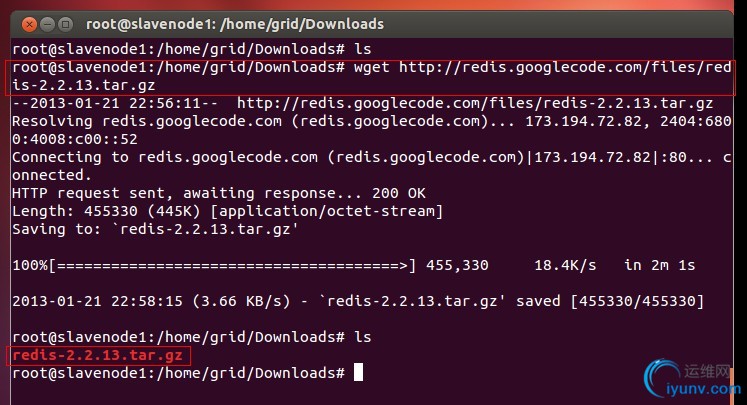Click the '200 OK' HTTP response text
Screen dimensions: 747x405
point(399,193)
